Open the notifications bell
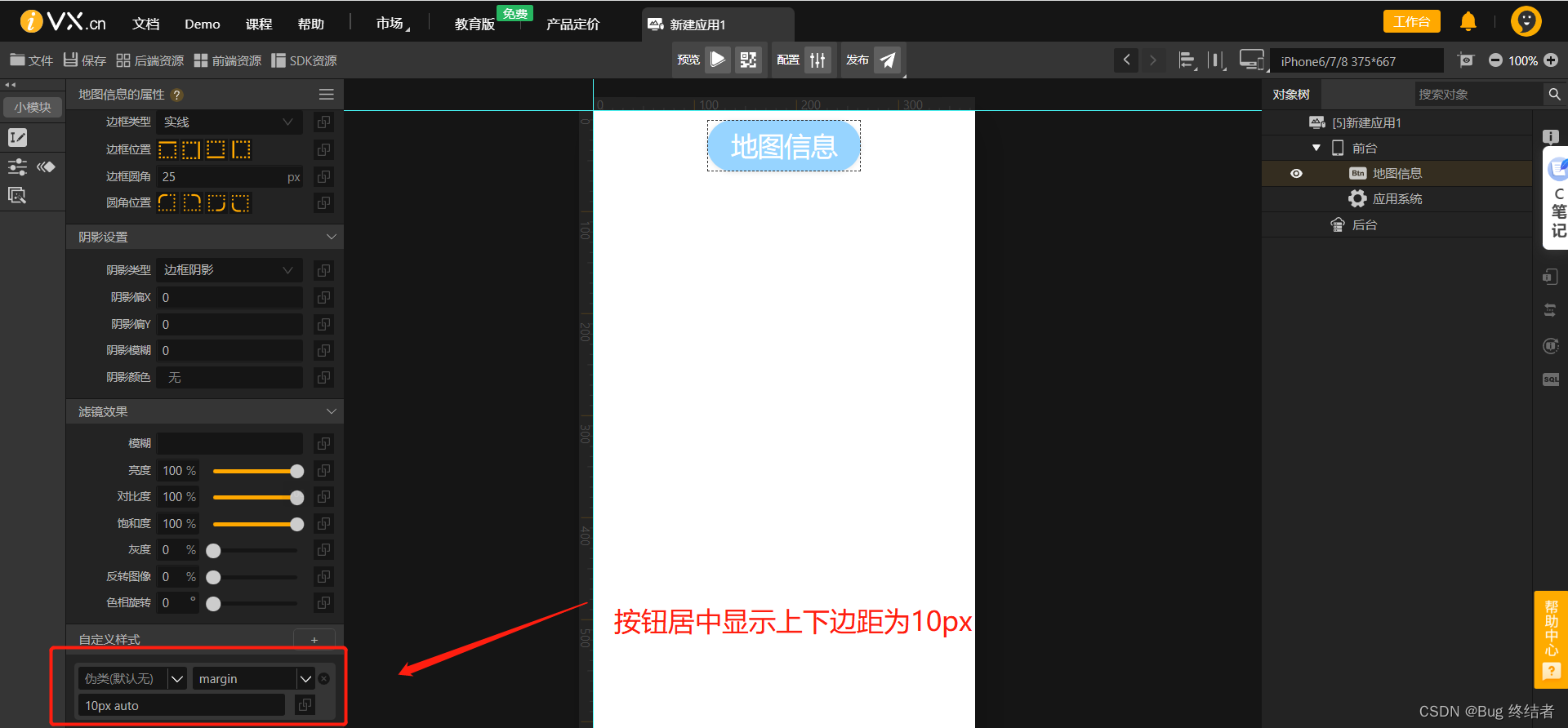Image resolution: width=1568 pixels, height=728 pixels. 1468,22
